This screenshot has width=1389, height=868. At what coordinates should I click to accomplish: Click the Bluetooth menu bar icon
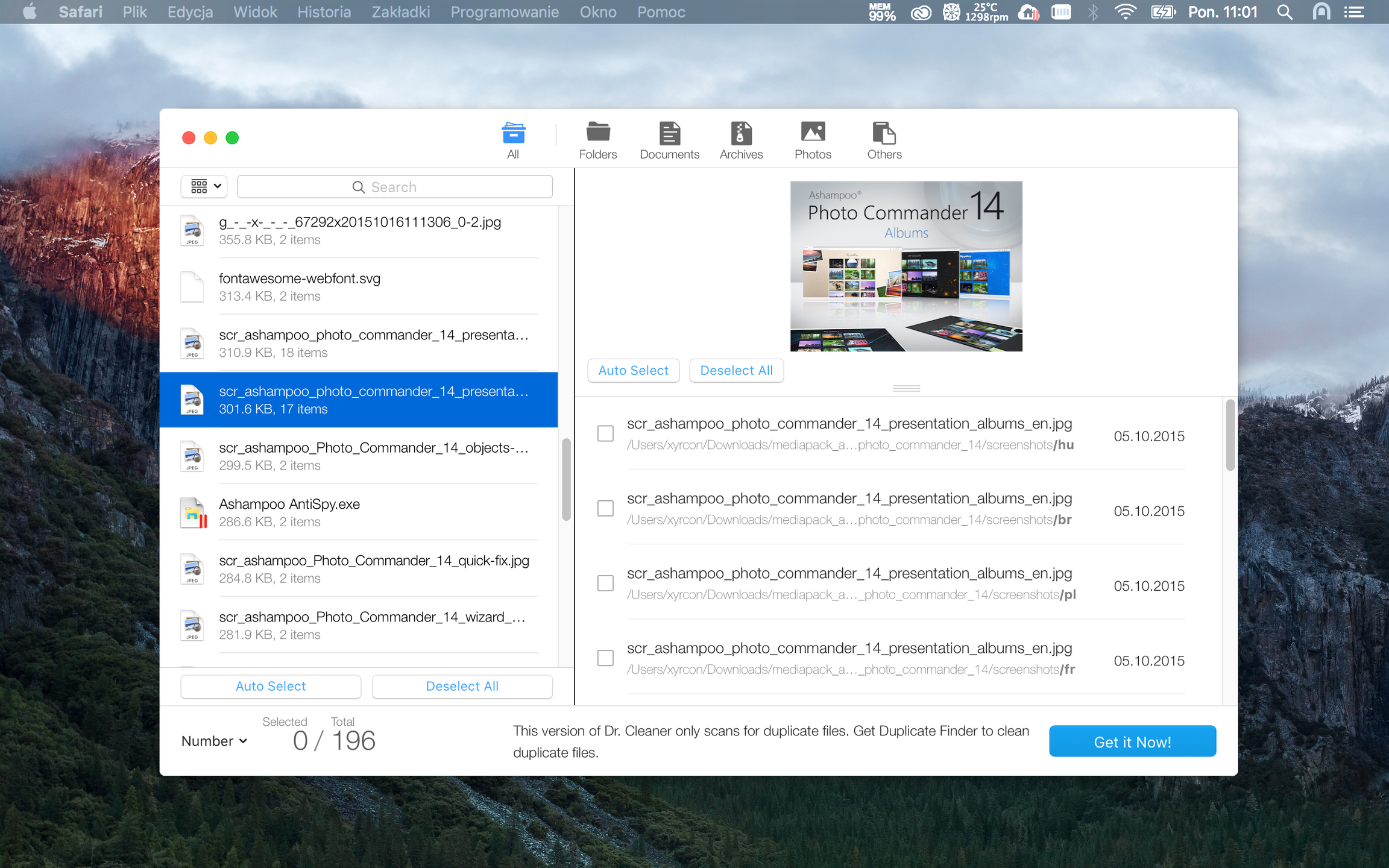1093,12
